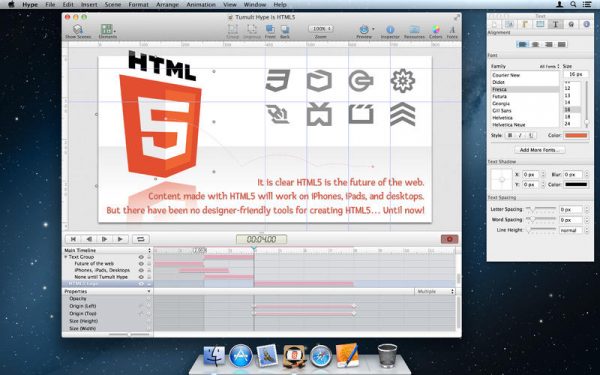The image size is (600, 375).
Task: Open the Properties dropdown arrow
Action: click(149, 292)
